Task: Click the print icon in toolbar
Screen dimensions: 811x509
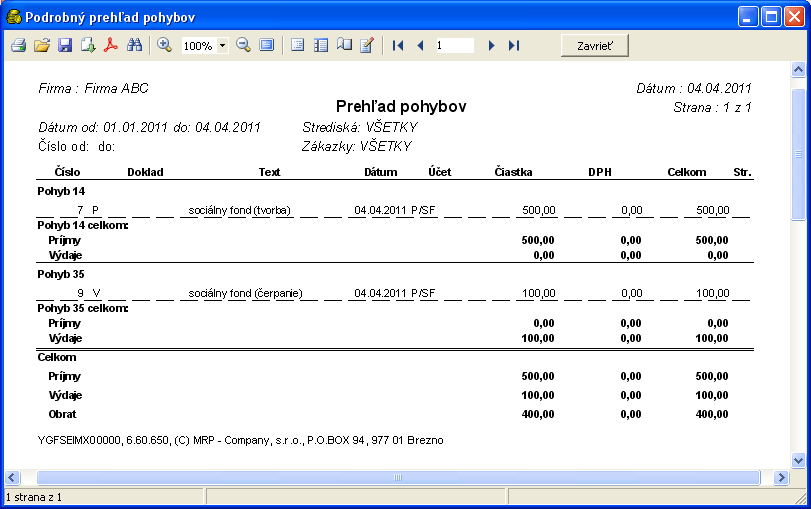Action: pos(18,46)
